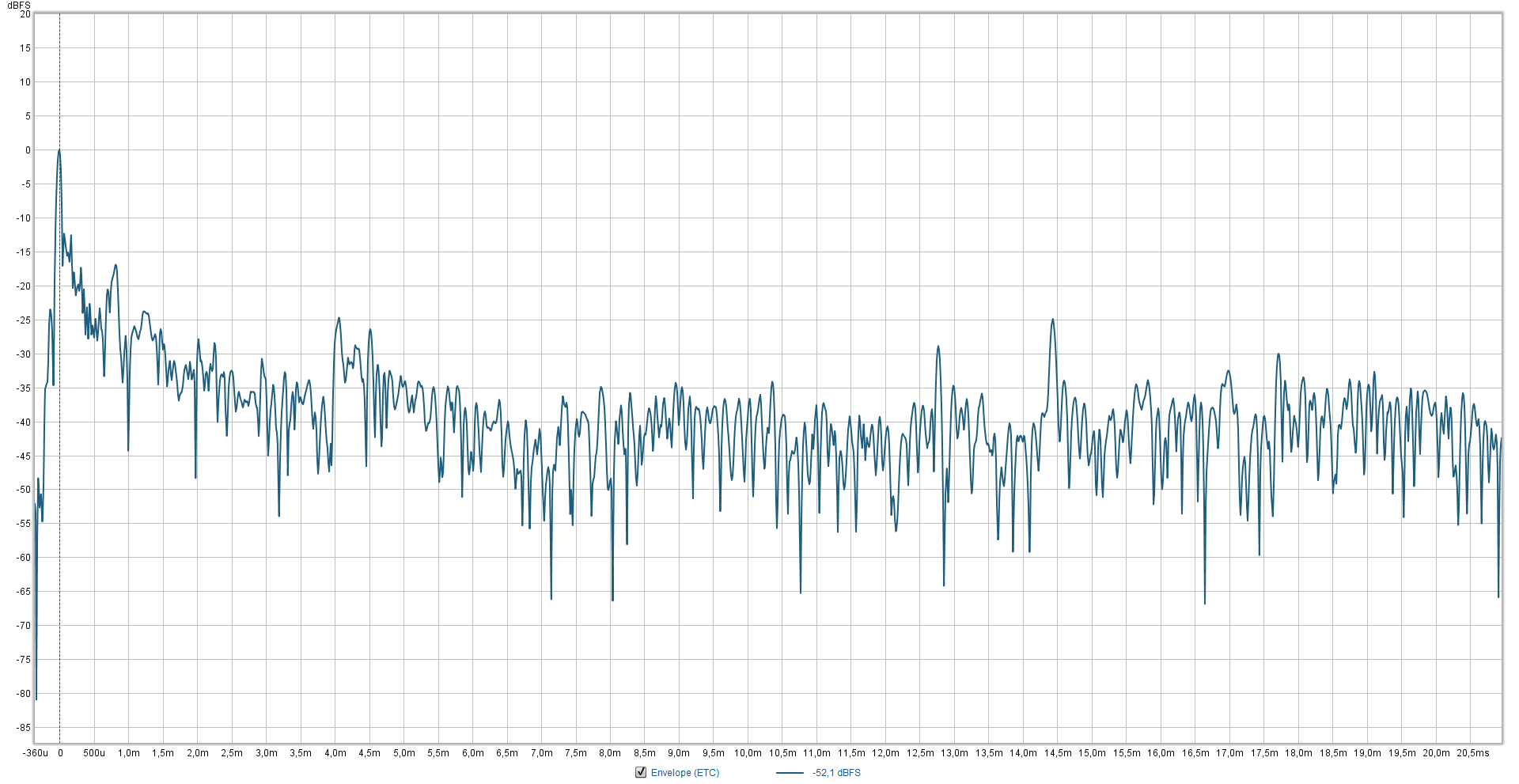The height and width of the screenshot is (784, 1519).
Task: Click the -85 label on the dBFS axis
Action: [x=24, y=728]
